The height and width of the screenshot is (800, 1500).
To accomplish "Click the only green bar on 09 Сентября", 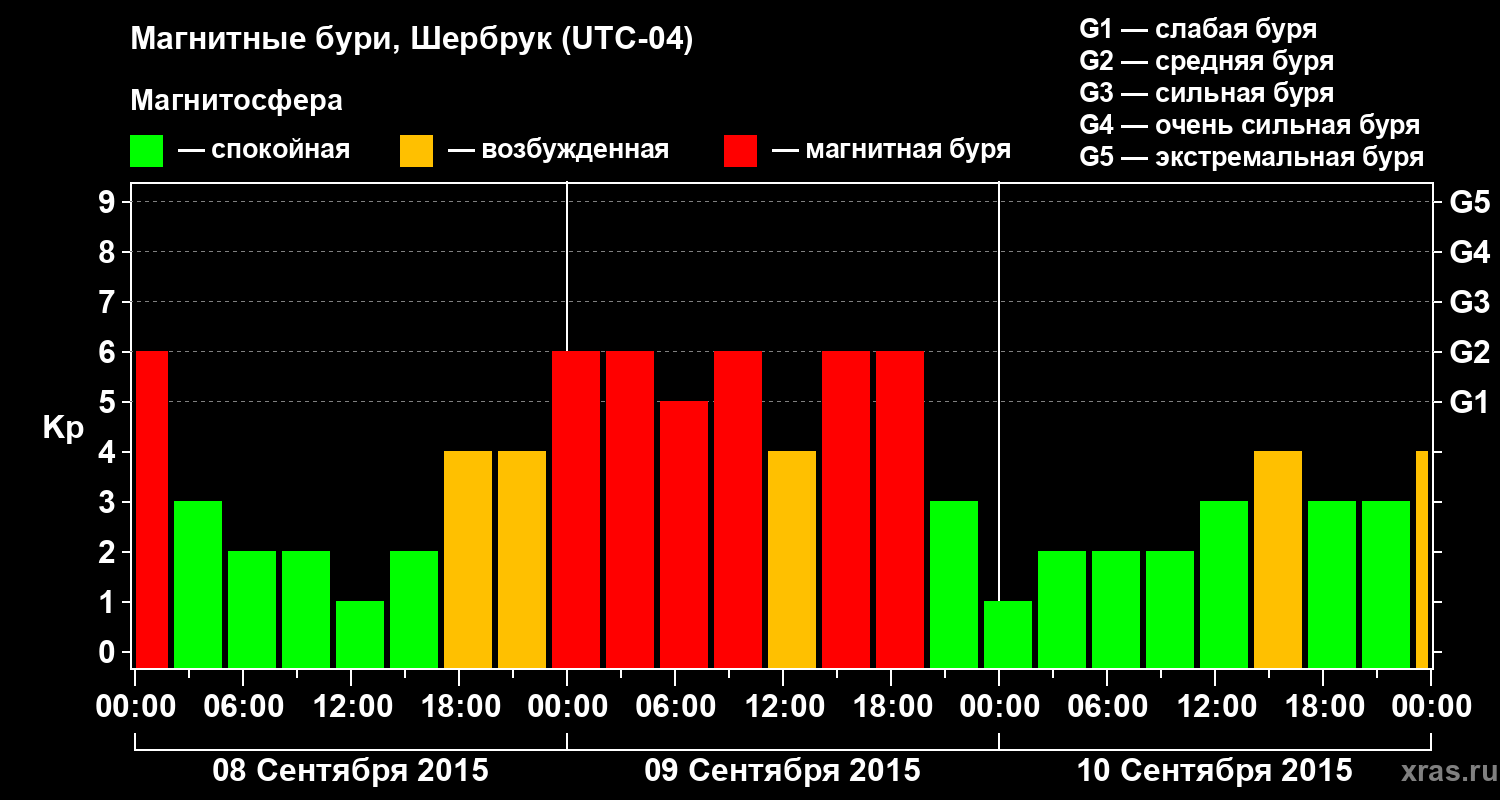I will coord(954,584).
